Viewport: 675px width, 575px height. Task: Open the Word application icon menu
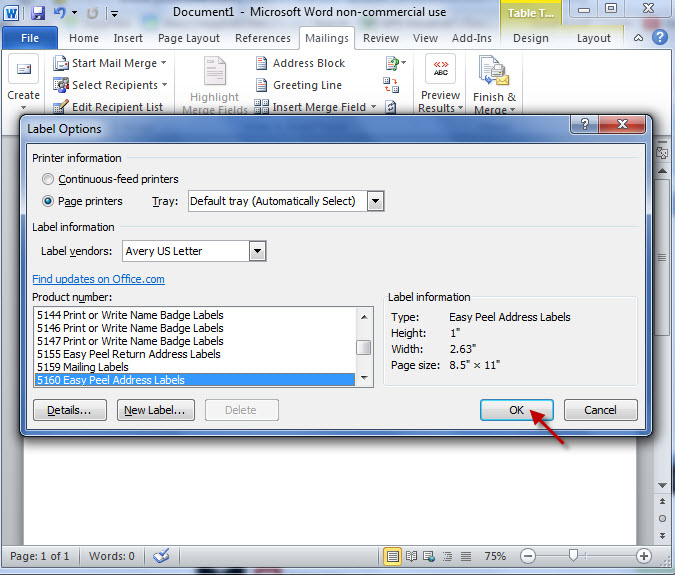pyautogui.click(x=11, y=12)
